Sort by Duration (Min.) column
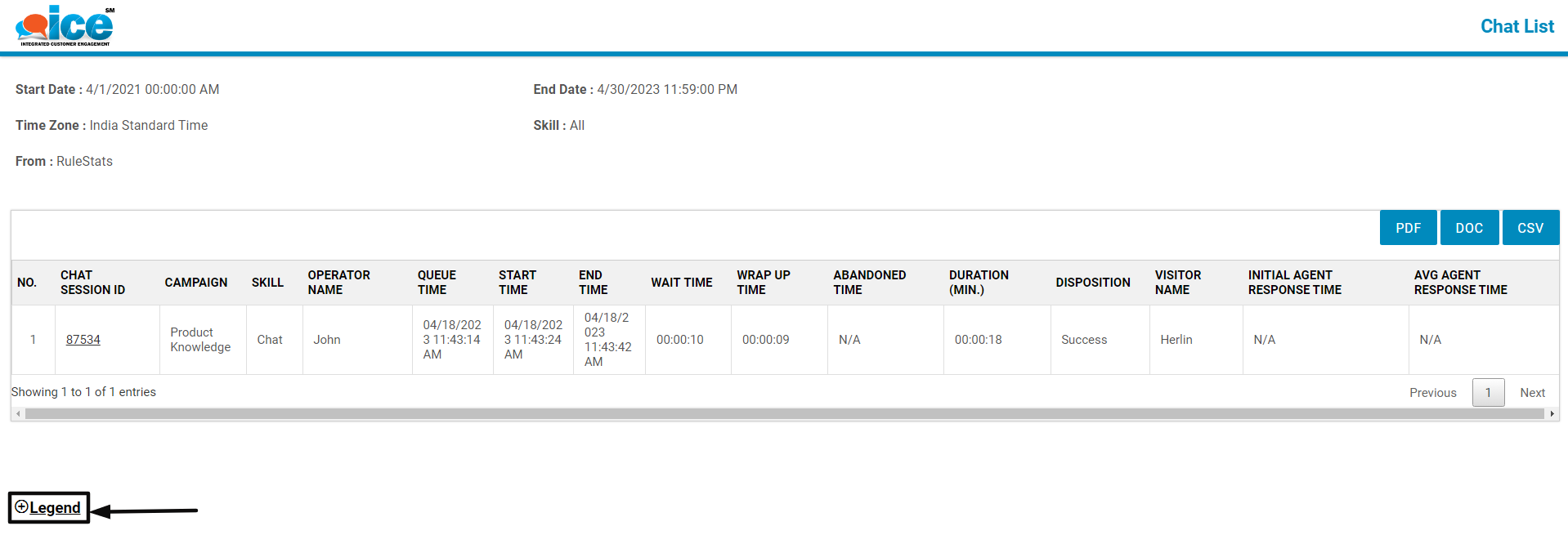This screenshot has width=1568, height=535. [979, 283]
